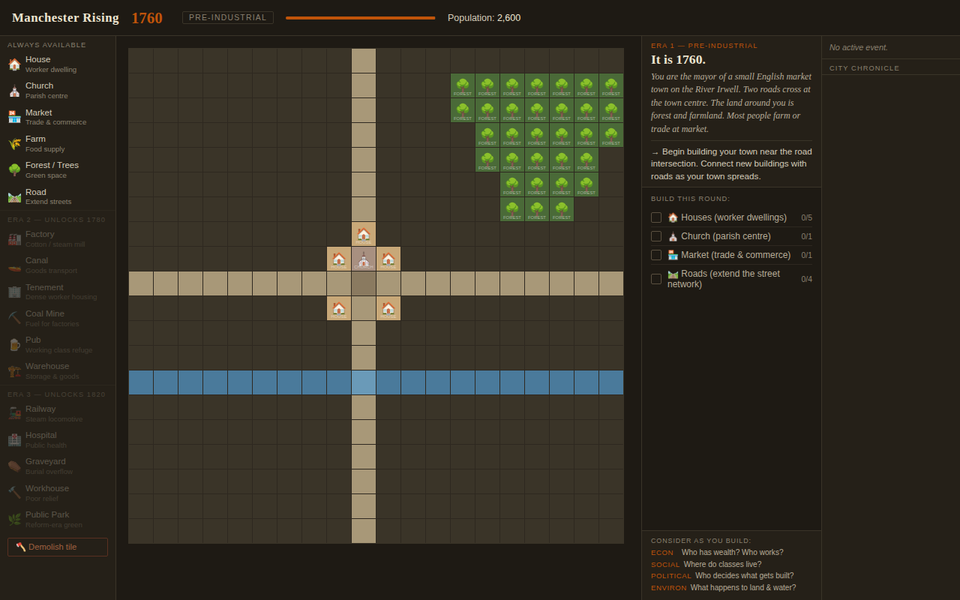Click the locked Workhouse tool
Image resolution: width=960 pixels, height=600 pixels.
58,493
